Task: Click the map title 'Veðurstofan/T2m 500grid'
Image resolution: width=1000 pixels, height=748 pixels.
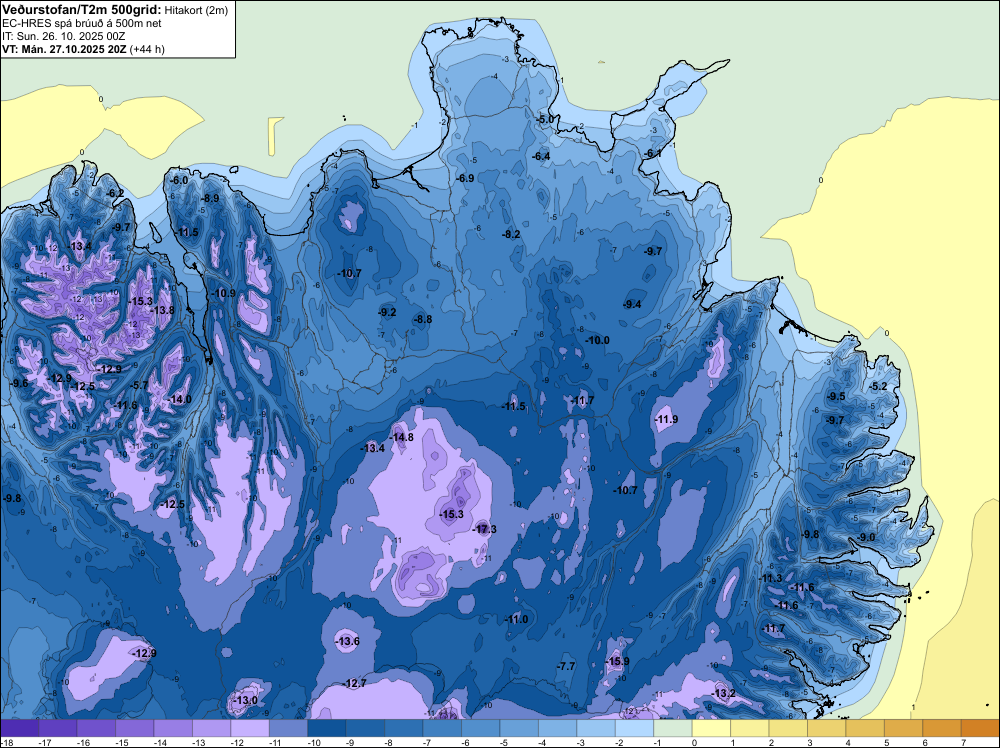Action: click(82, 10)
